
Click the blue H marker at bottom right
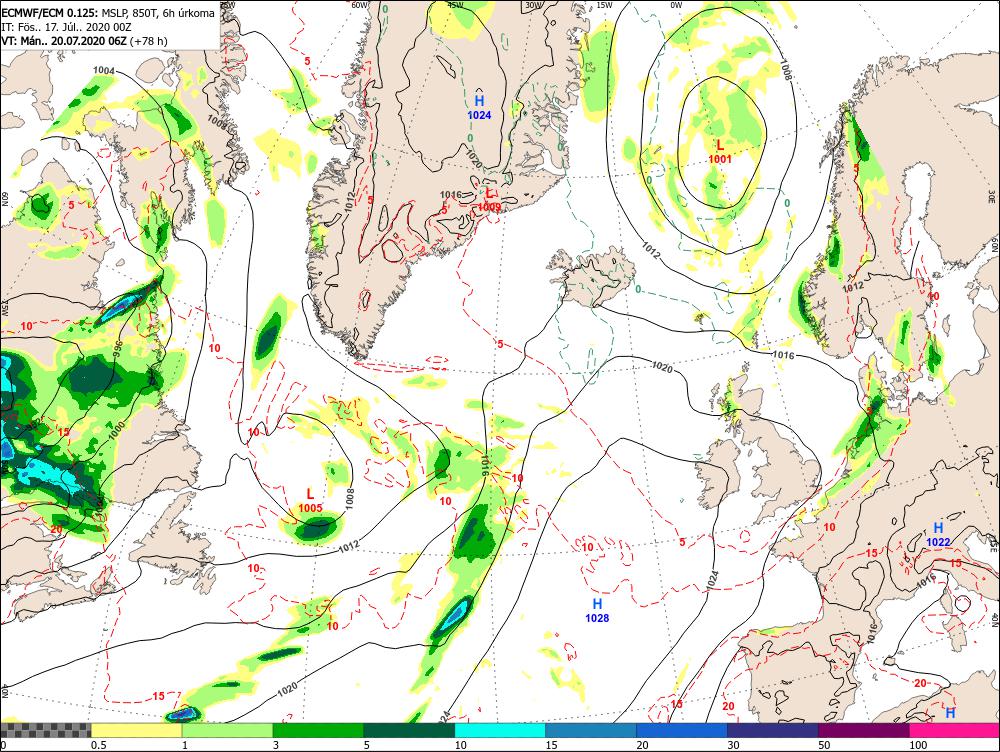point(950,712)
